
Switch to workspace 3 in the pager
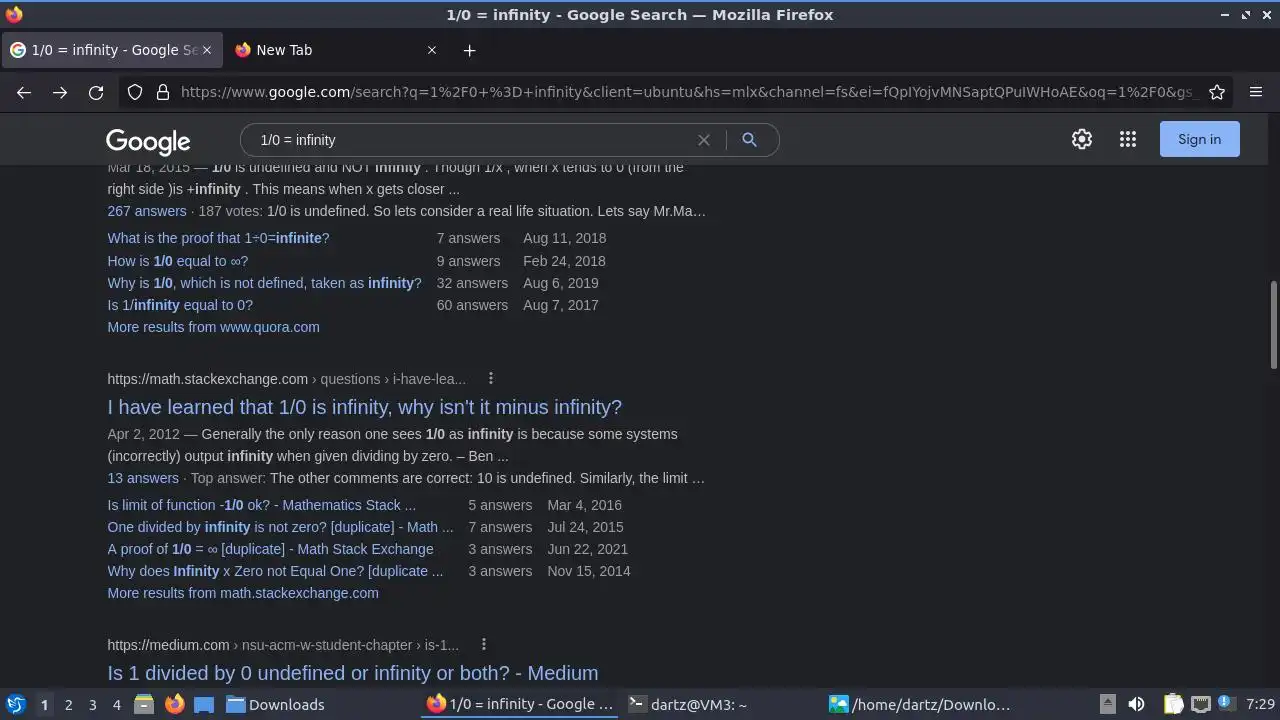(92, 705)
